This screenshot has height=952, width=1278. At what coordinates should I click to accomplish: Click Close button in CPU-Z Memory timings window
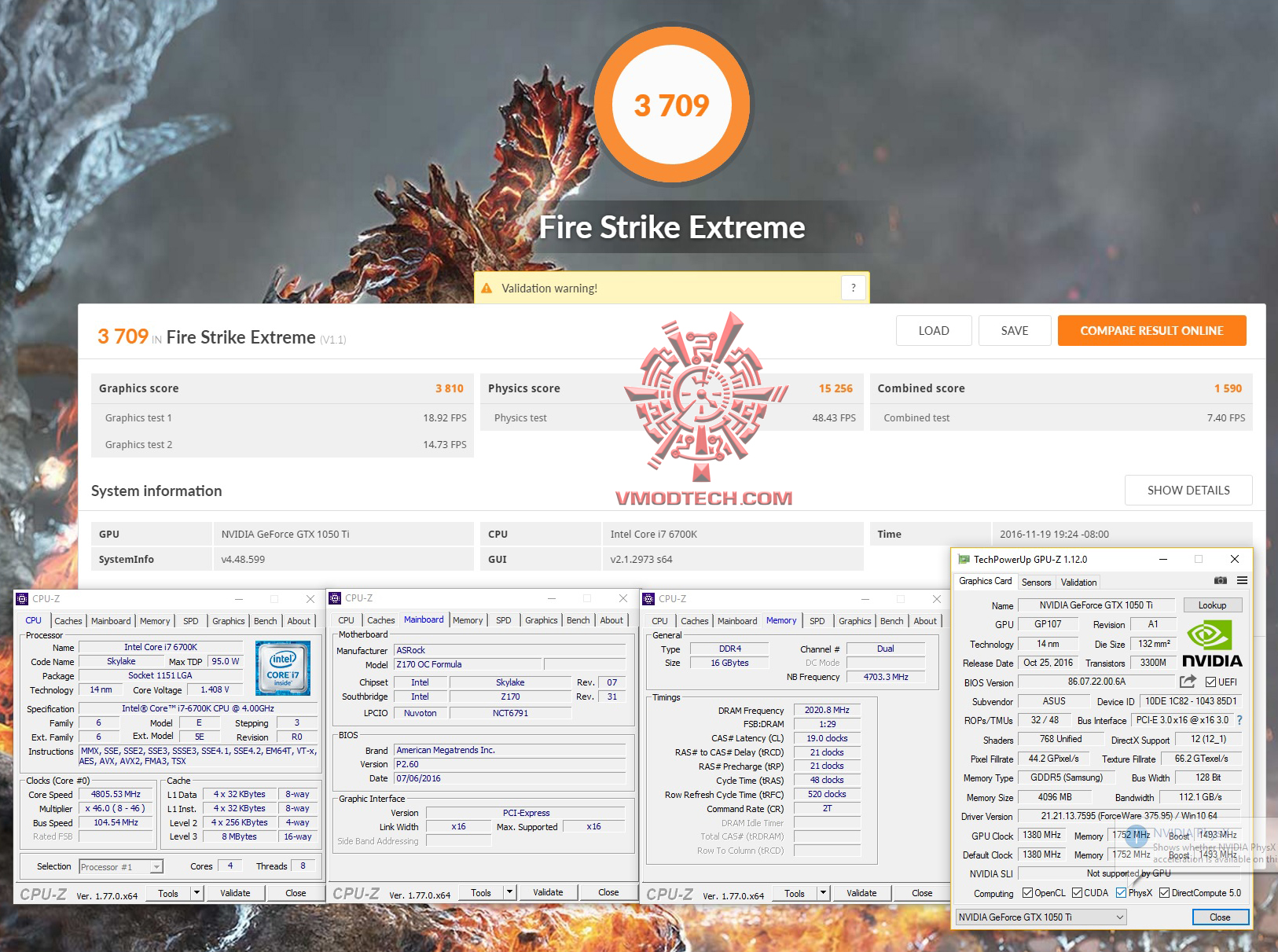tap(922, 893)
